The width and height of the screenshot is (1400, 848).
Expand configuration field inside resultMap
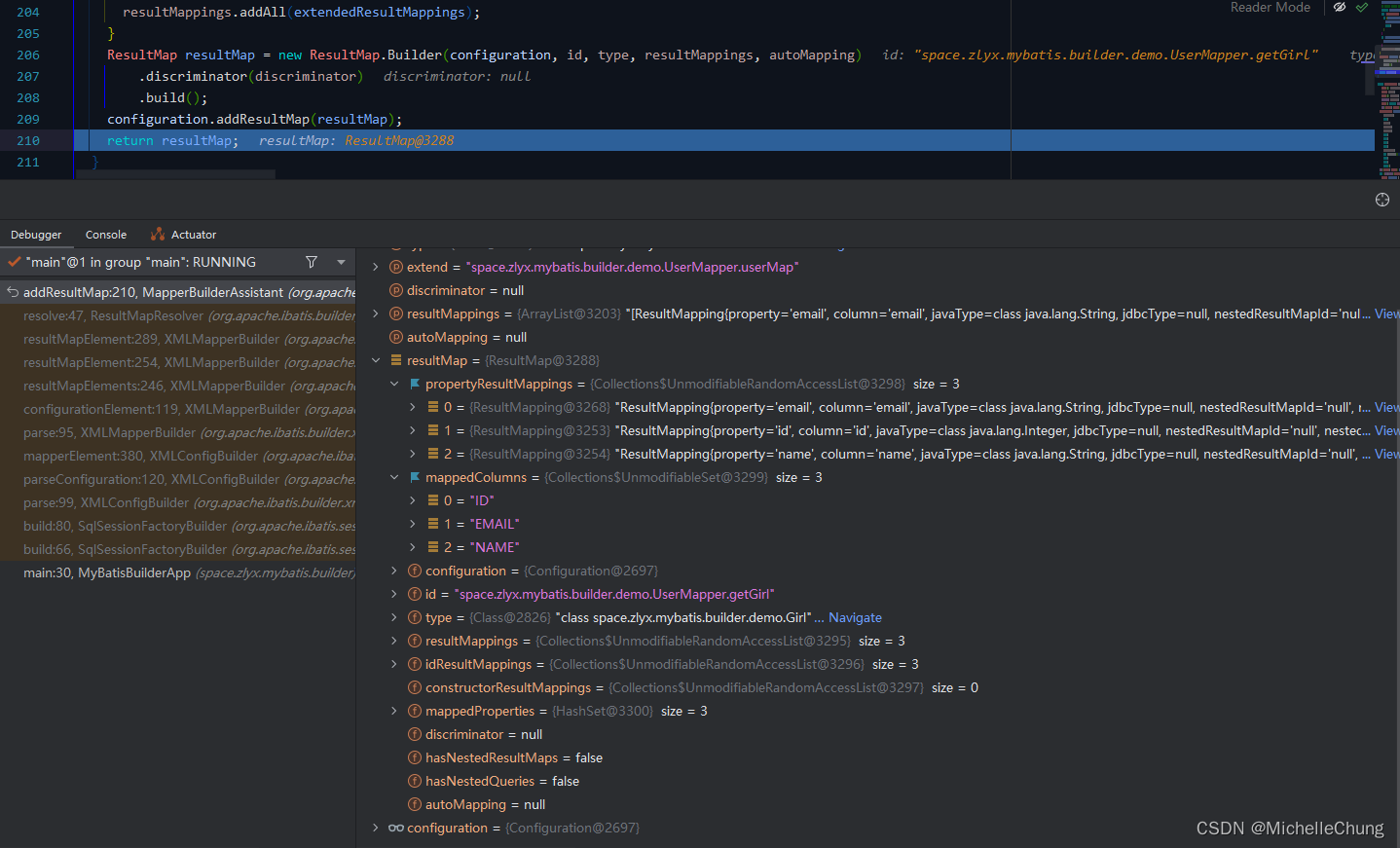[x=394, y=571]
